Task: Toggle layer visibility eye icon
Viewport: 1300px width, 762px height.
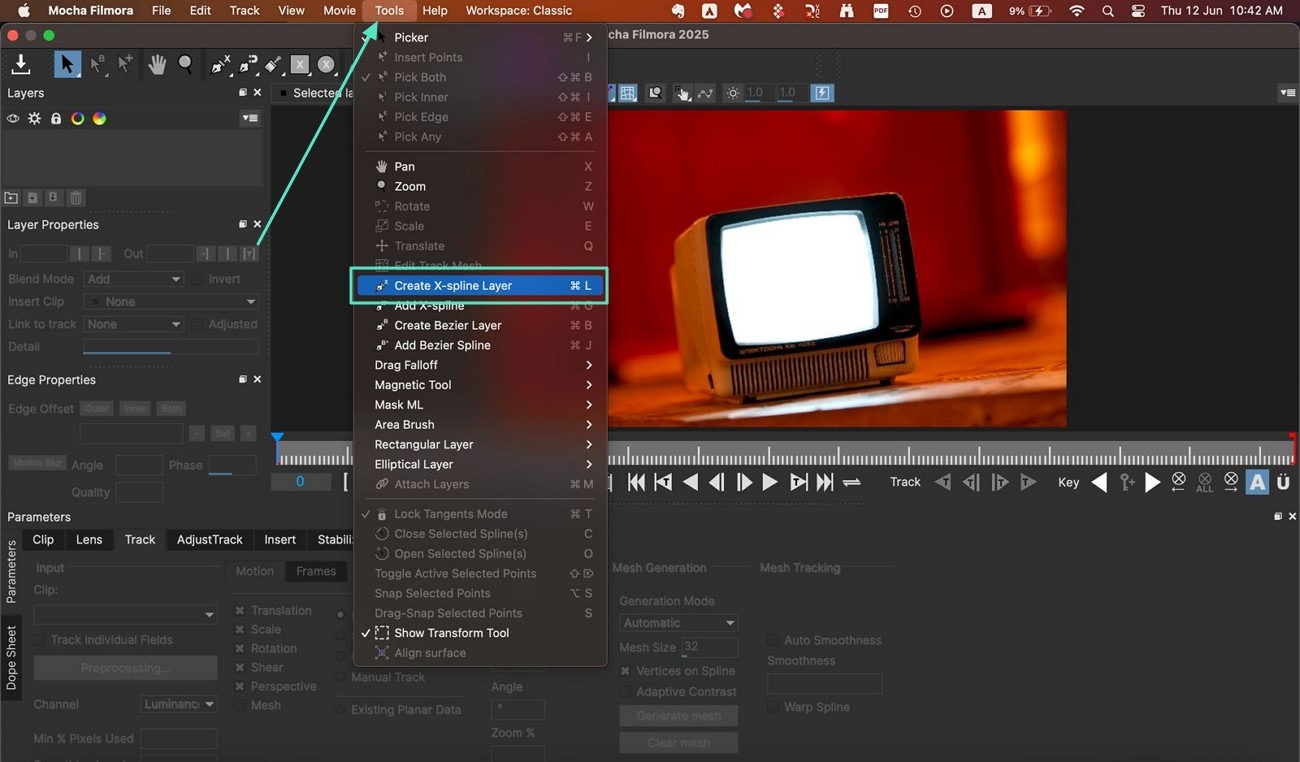Action: tap(13, 118)
